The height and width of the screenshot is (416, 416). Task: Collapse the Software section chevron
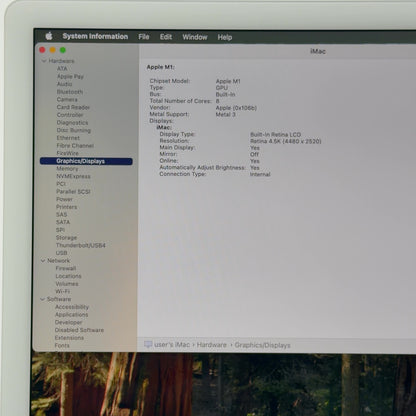[43, 299]
